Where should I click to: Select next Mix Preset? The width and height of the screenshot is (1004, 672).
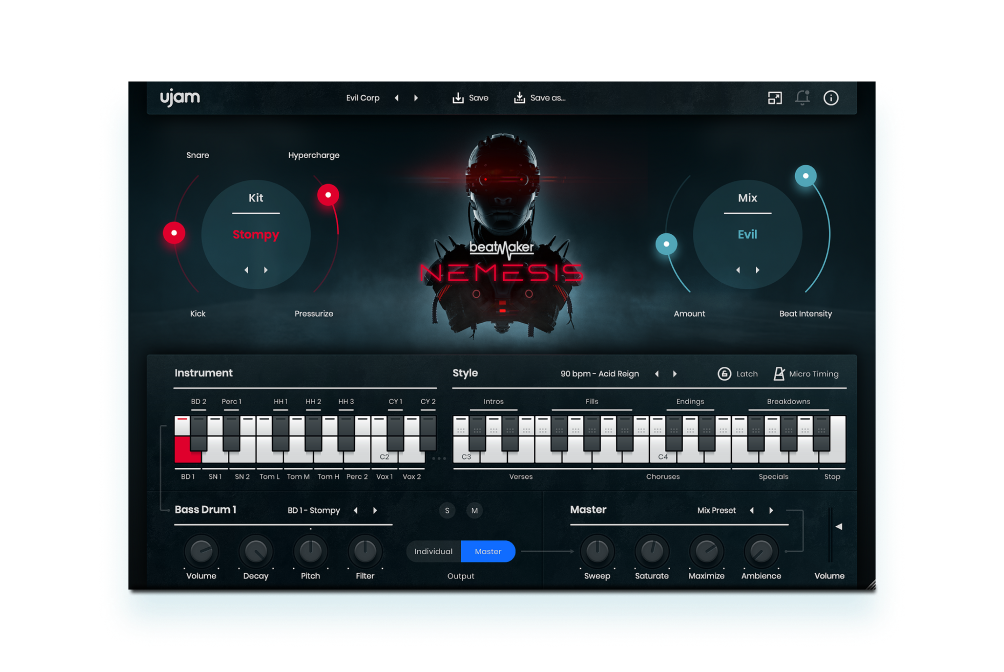click(x=772, y=511)
